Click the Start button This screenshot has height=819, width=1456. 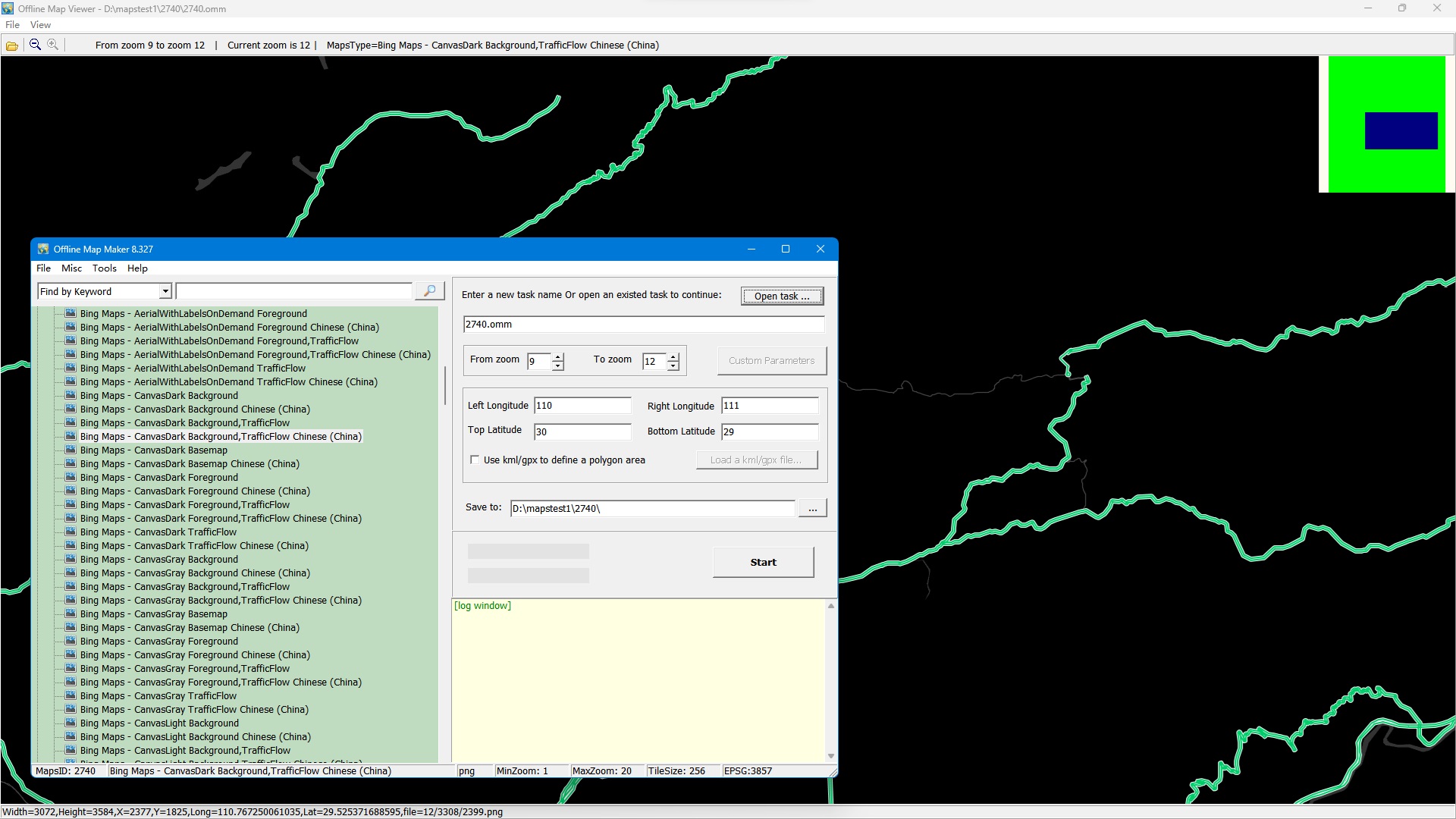pos(763,562)
